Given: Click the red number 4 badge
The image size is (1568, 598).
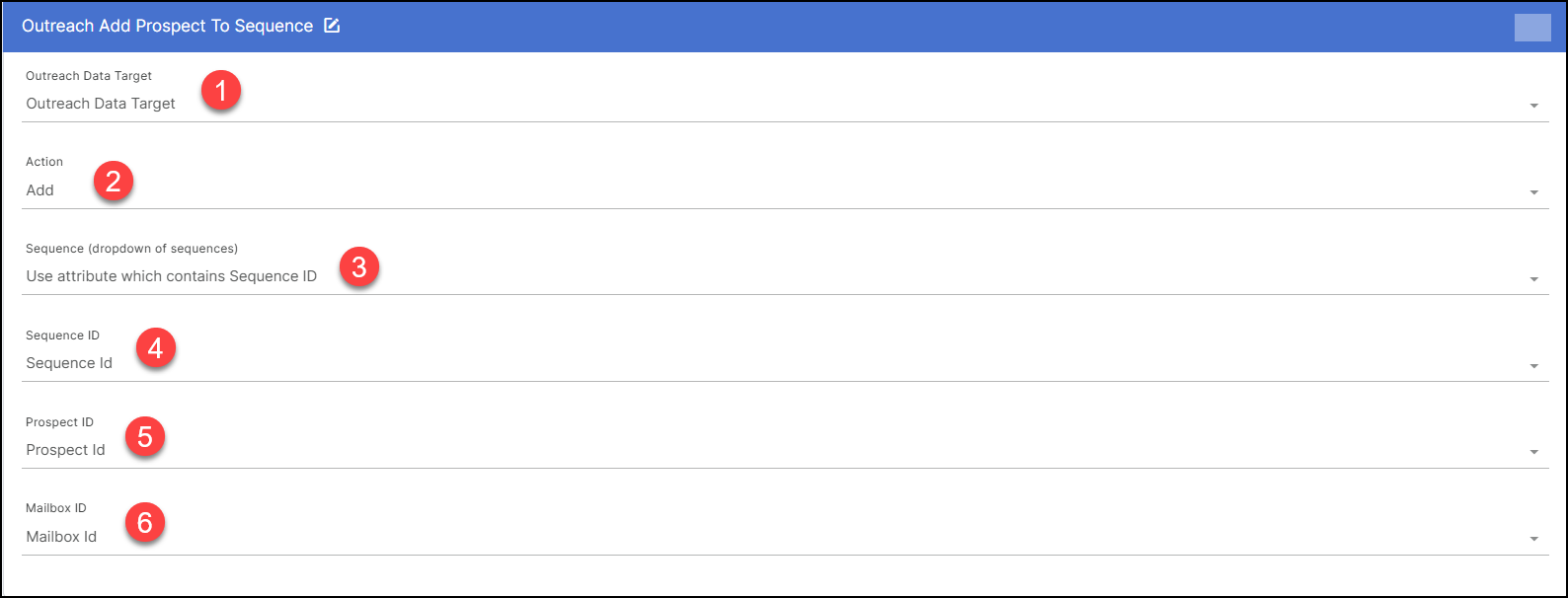Looking at the screenshot, I should coord(155,349).
